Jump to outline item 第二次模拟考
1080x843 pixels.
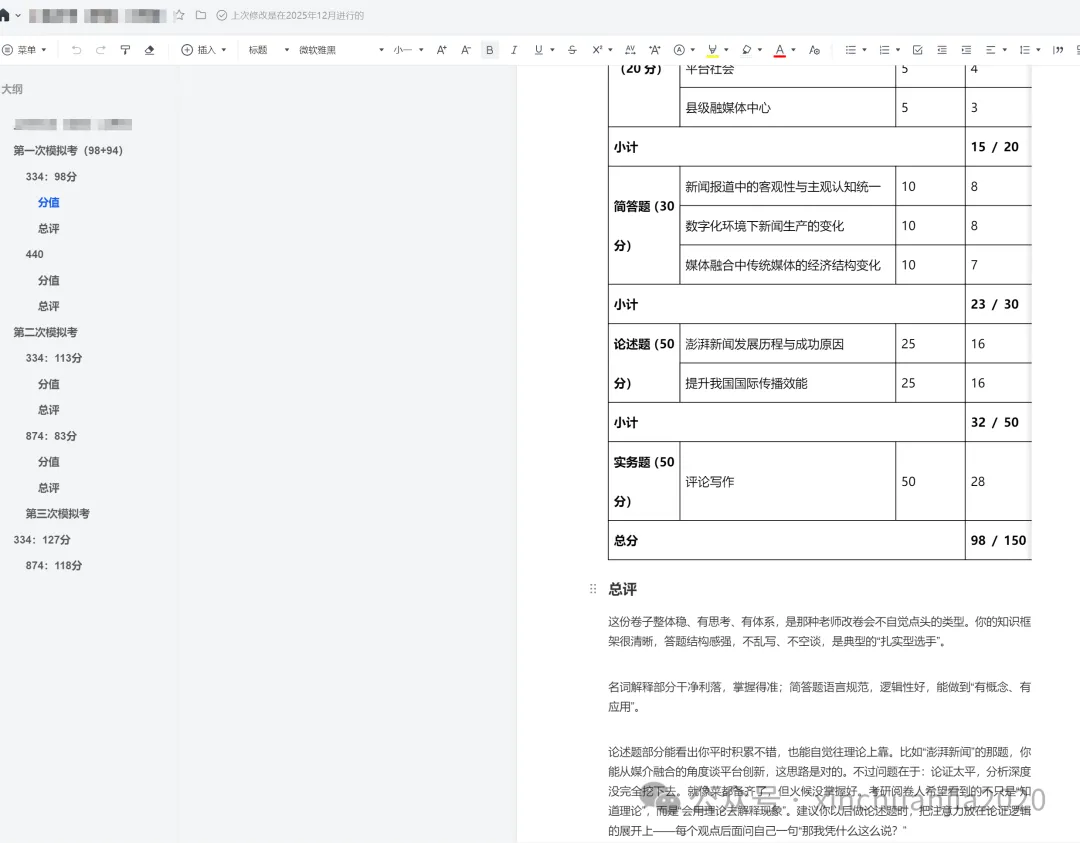click(x=45, y=332)
